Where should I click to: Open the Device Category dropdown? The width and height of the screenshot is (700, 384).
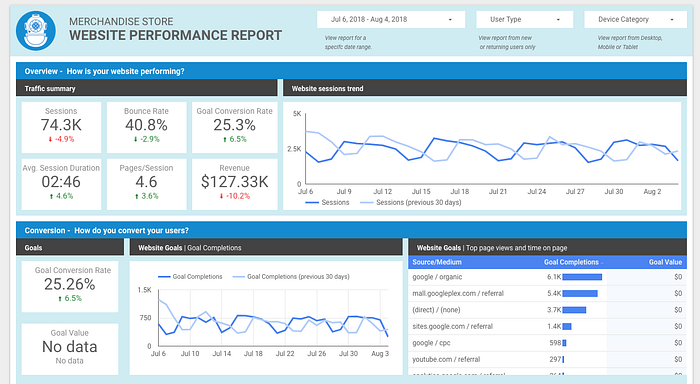635,20
